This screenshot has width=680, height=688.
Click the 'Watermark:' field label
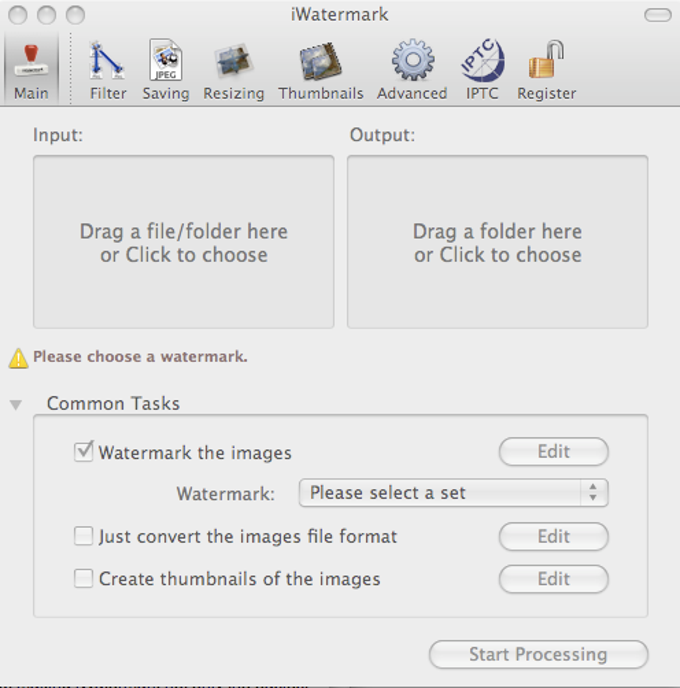click(225, 494)
